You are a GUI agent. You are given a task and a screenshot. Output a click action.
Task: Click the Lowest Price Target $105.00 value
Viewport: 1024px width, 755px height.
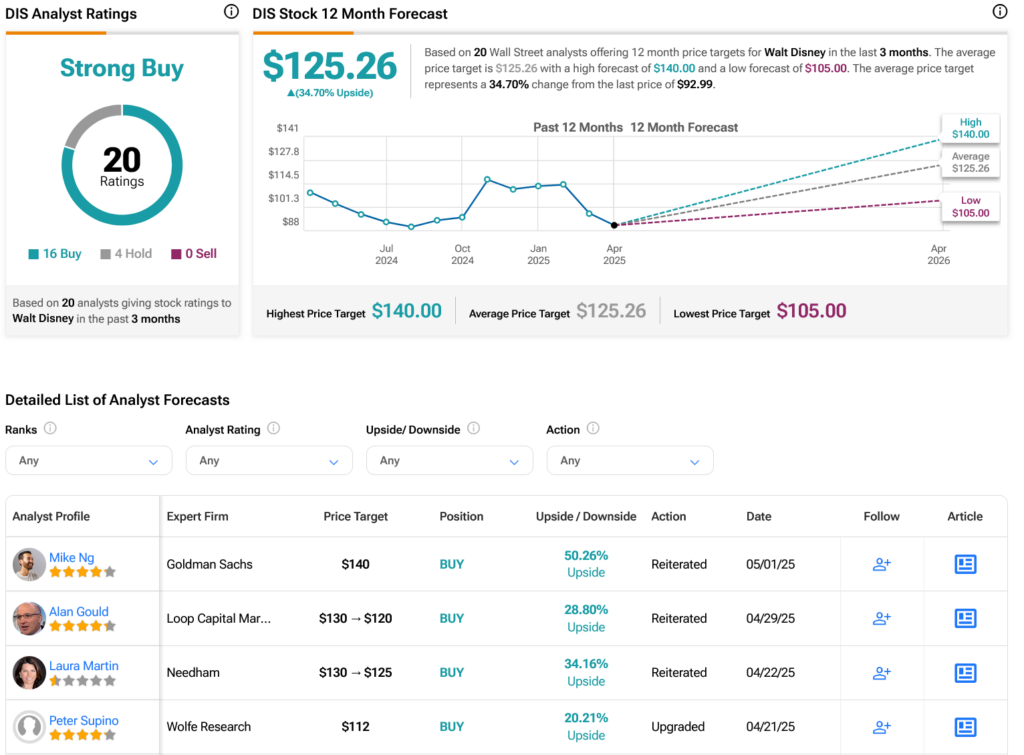click(811, 311)
